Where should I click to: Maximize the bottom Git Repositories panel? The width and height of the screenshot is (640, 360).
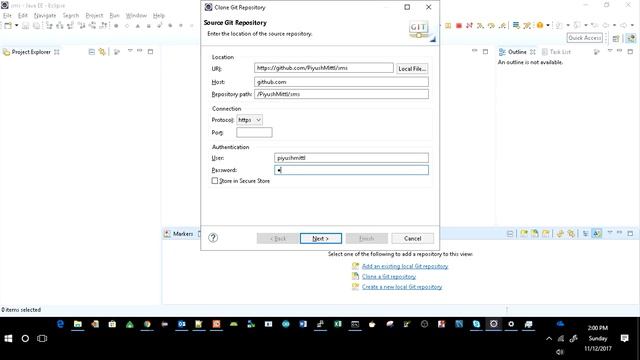[x=630, y=233]
